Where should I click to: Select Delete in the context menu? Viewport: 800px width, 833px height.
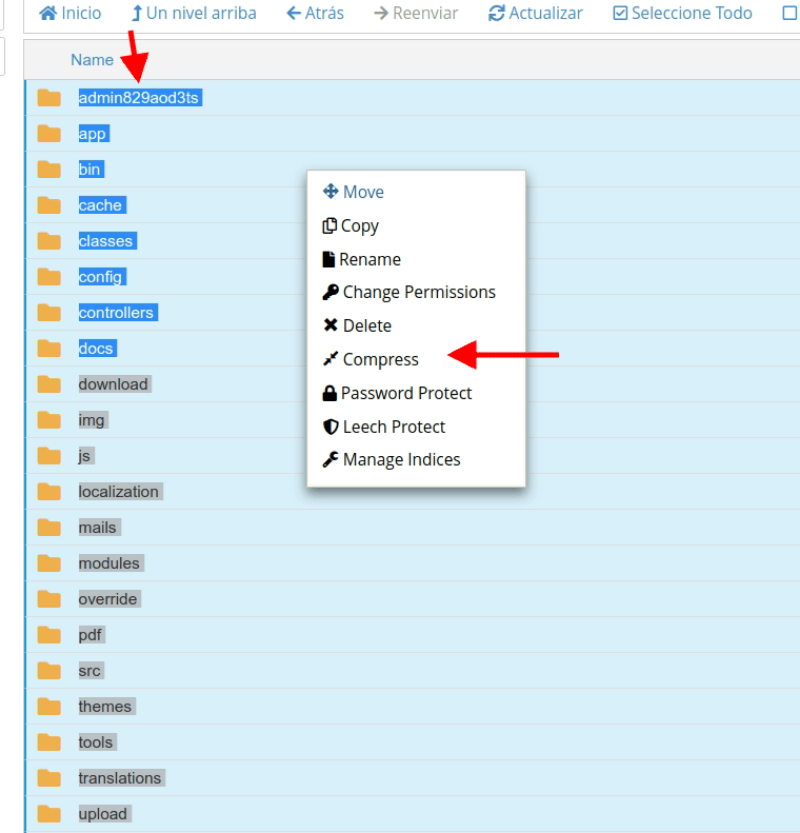pos(367,326)
